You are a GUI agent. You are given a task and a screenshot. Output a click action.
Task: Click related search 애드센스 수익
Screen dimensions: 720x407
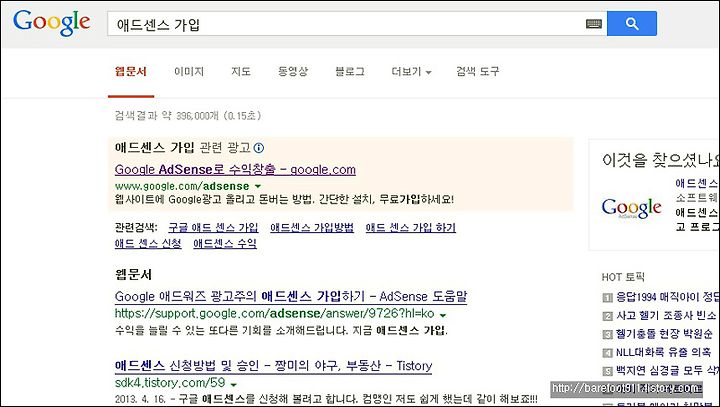coord(225,243)
